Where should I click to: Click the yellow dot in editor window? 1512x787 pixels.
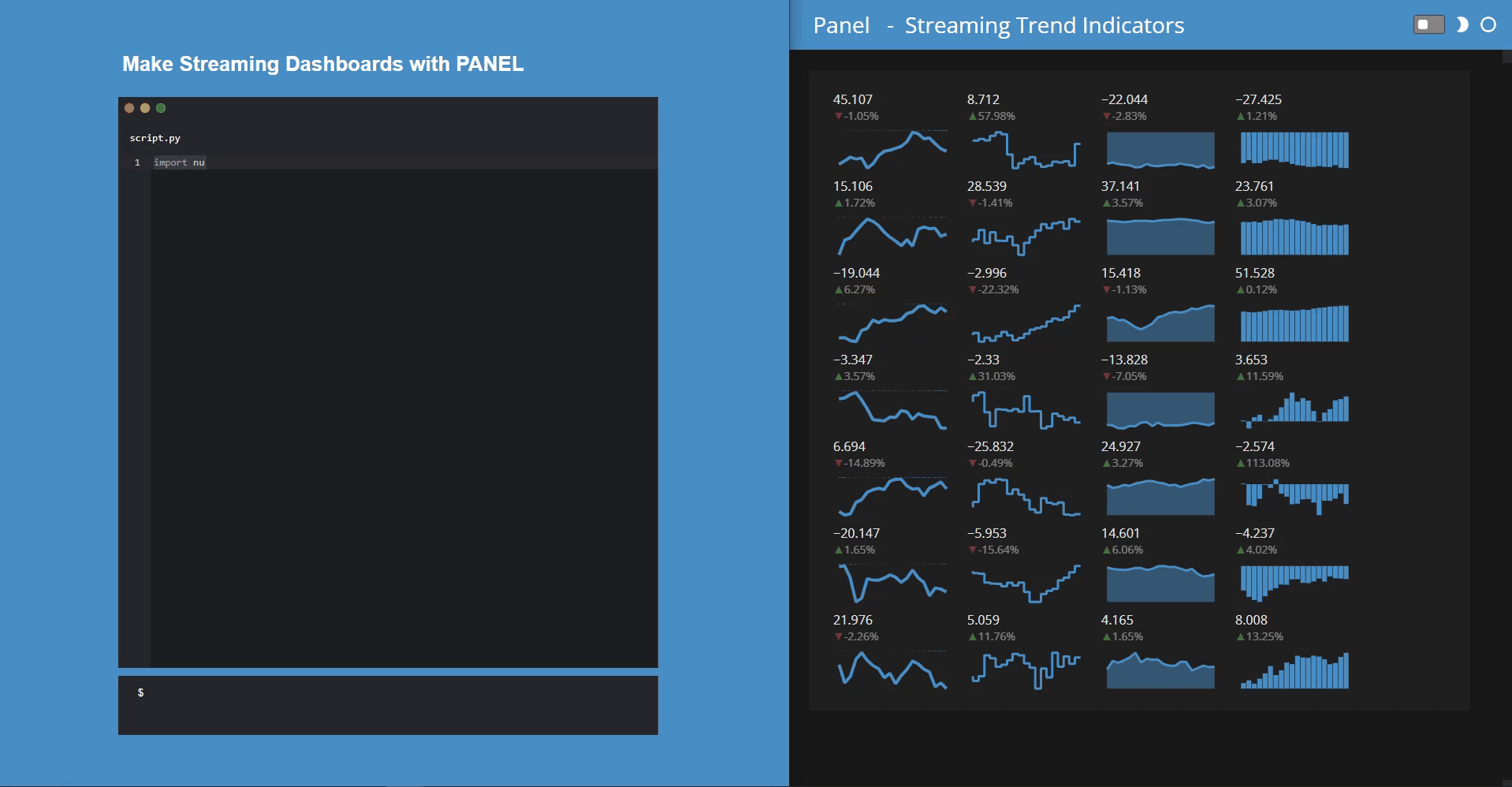point(145,108)
